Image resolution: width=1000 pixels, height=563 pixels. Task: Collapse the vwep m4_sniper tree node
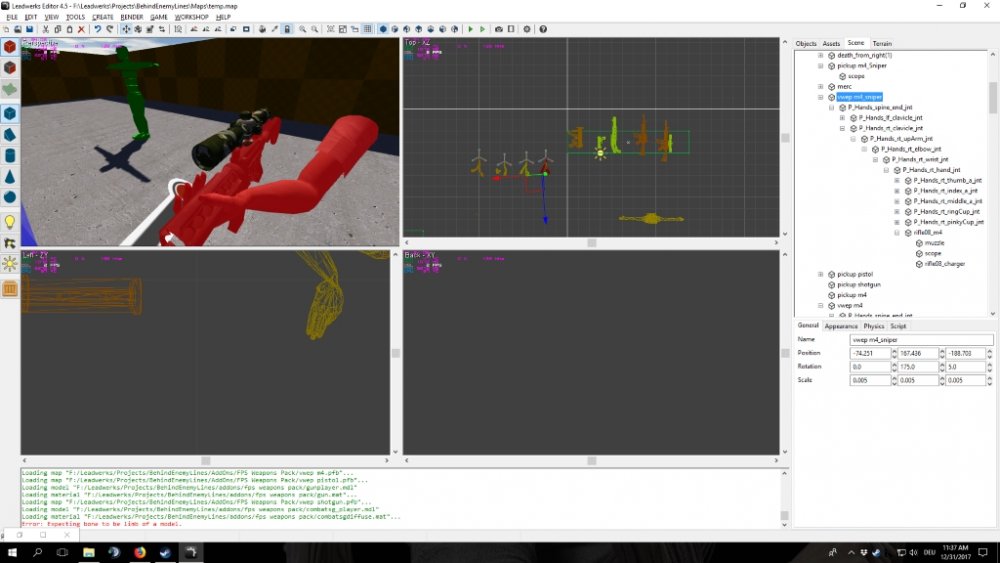(820, 97)
